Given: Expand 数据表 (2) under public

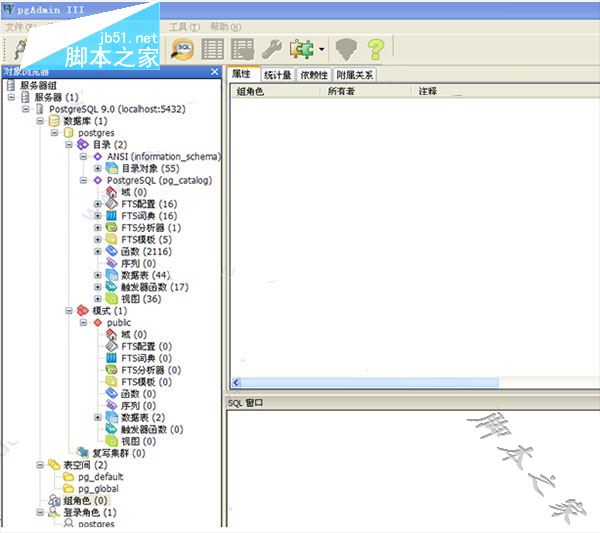Looking at the screenshot, I should 98,417.
